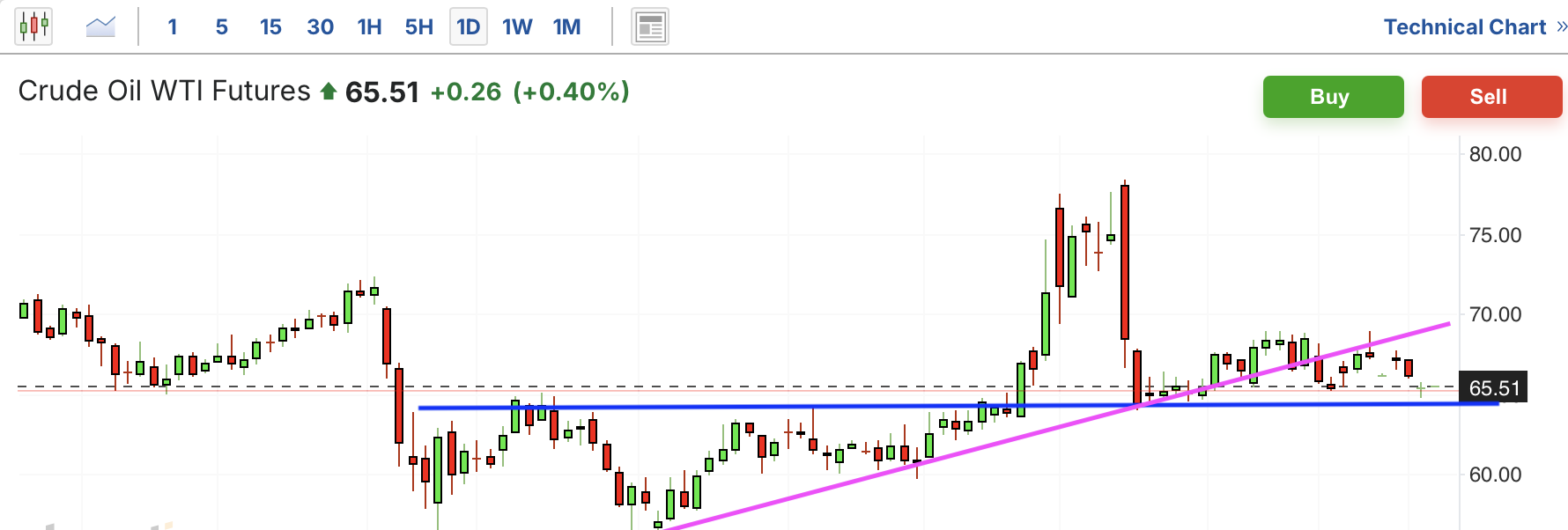
Task: Click the 80.00 price axis label
Action: pos(1495,154)
